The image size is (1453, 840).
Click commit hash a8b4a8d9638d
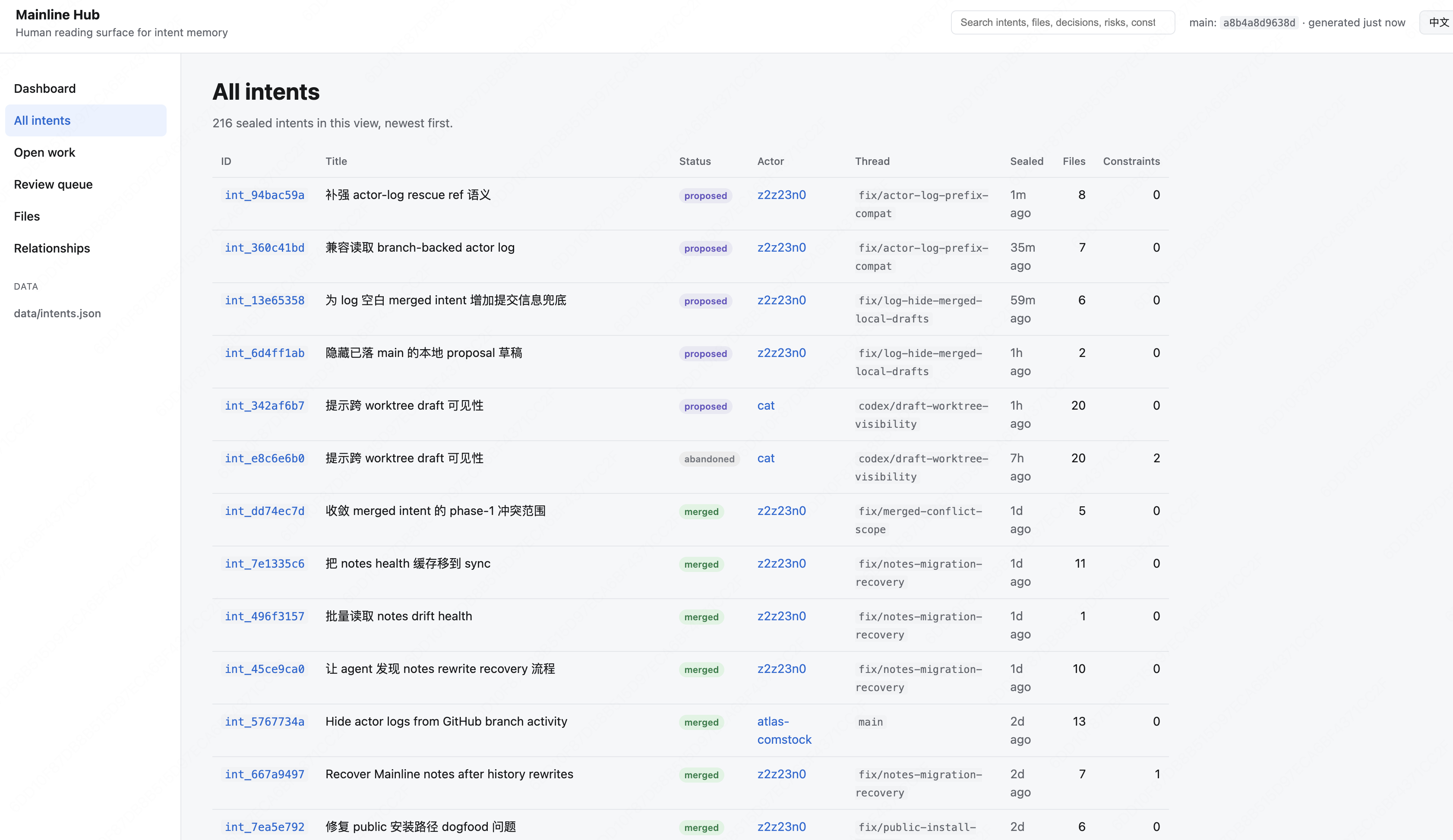tap(1259, 23)
